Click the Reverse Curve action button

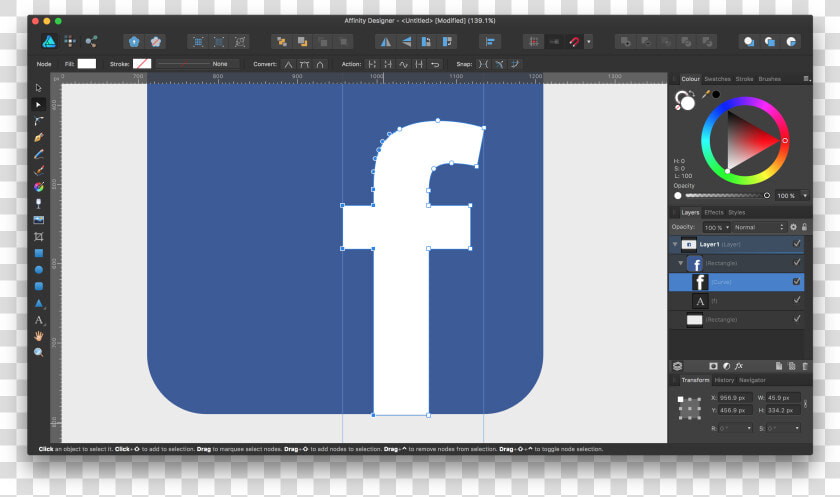pyautogui.click(x=435, y=64)
